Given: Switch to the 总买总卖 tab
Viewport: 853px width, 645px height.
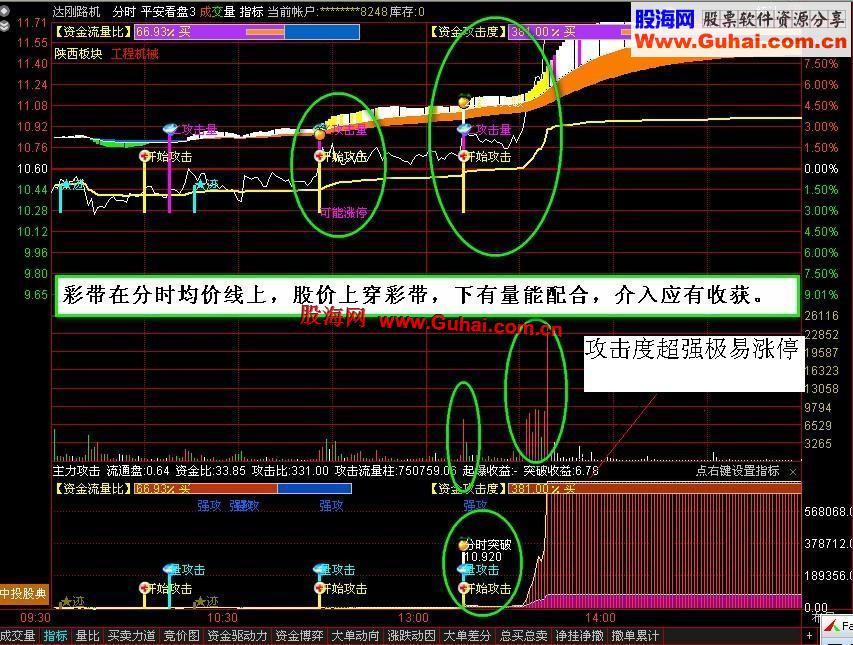Looking at the screenshot, I should [x=523, y=636].
